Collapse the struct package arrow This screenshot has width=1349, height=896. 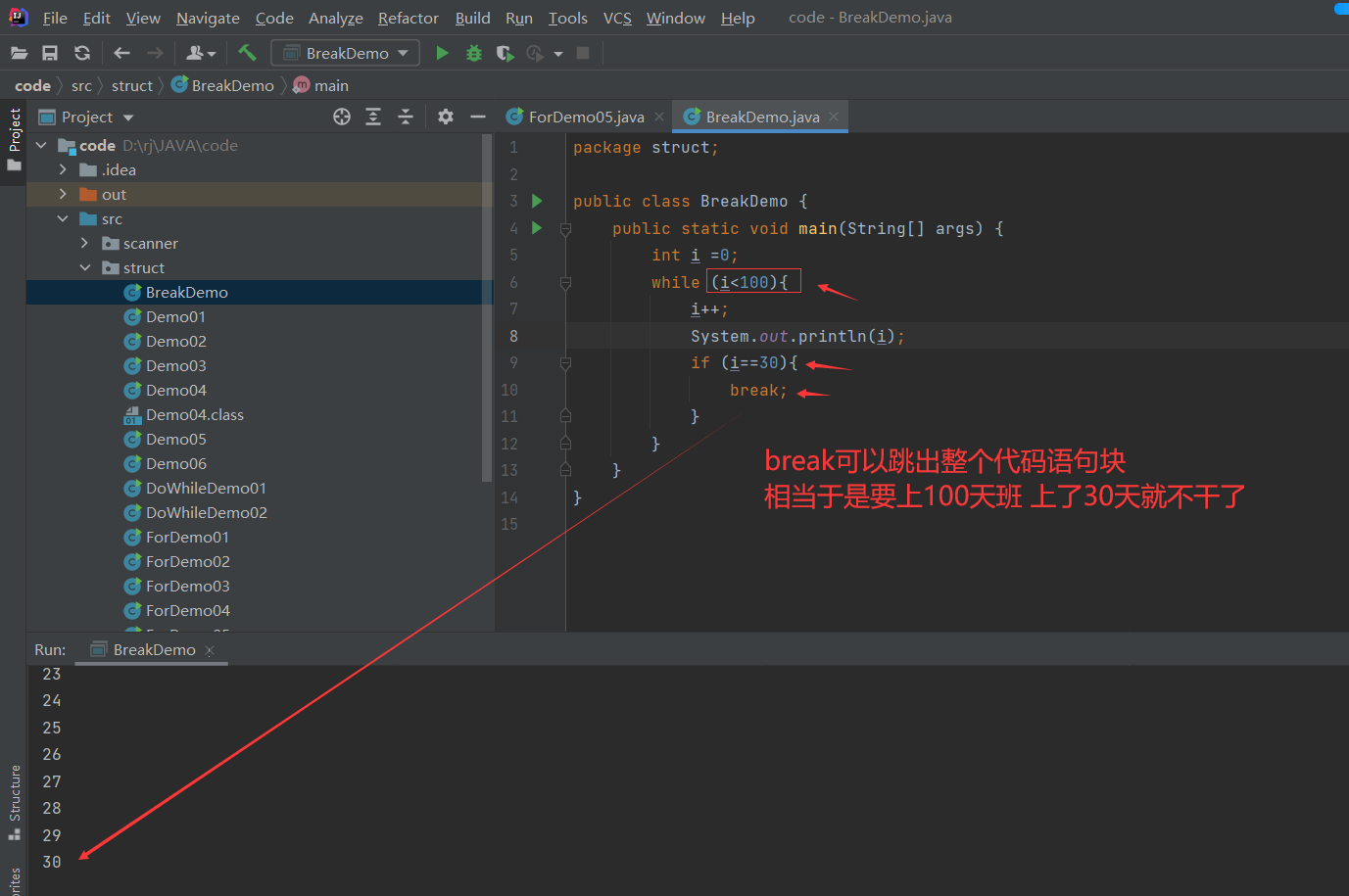coord(85,267)
